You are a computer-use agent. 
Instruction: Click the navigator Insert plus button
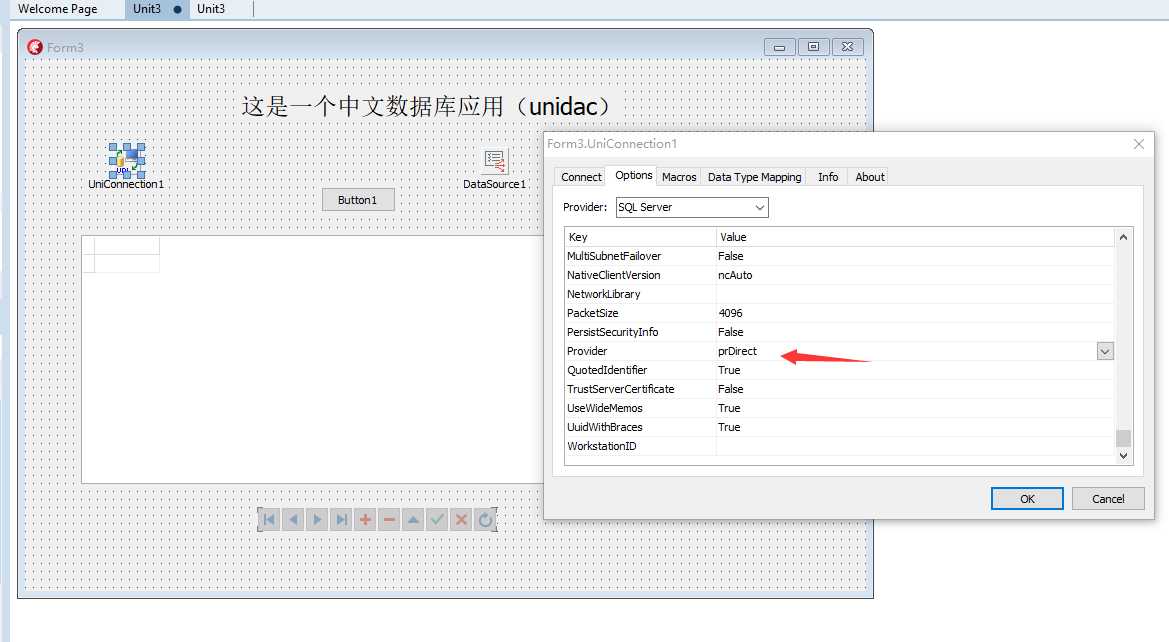[x=365, y=520]
